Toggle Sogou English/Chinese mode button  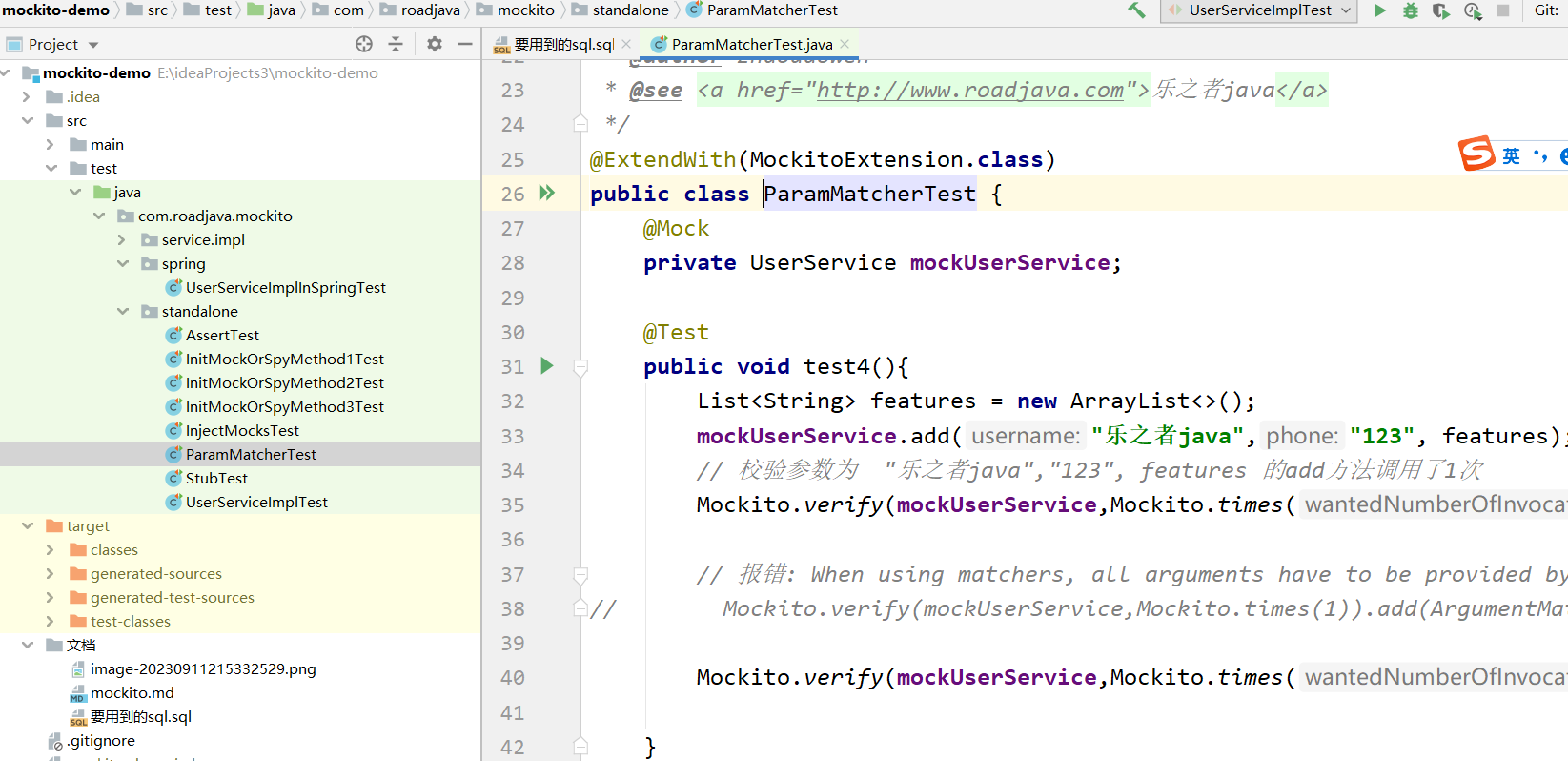1512,156
